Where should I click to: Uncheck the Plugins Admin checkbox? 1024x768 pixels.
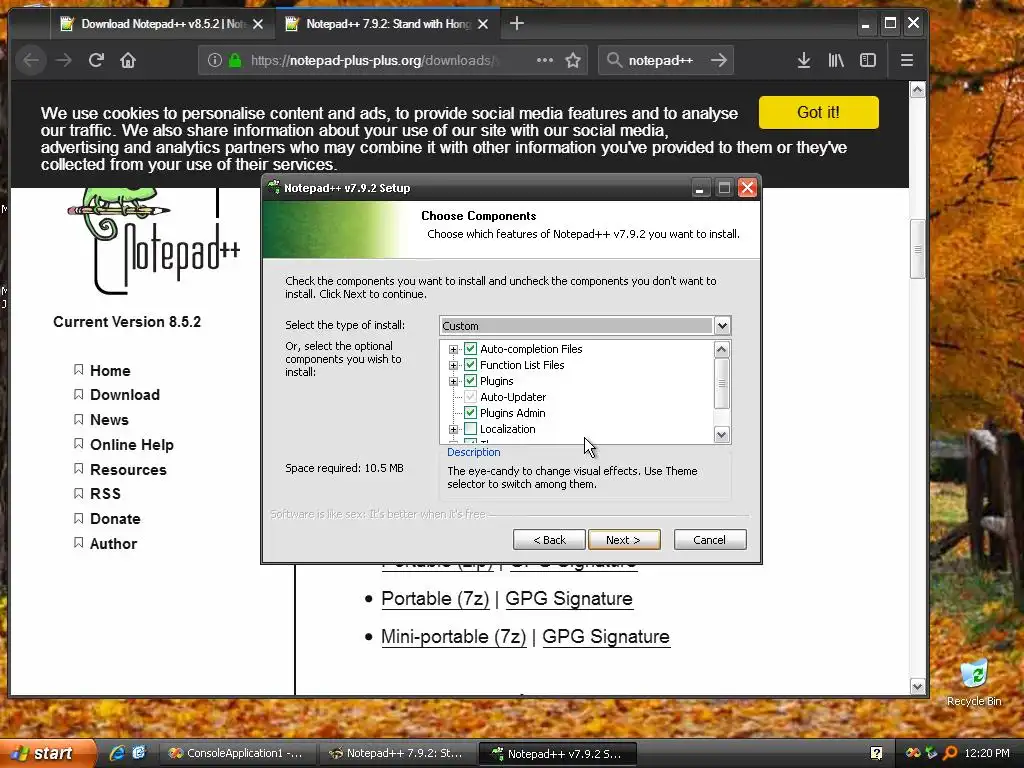click(x=470, y=413)
